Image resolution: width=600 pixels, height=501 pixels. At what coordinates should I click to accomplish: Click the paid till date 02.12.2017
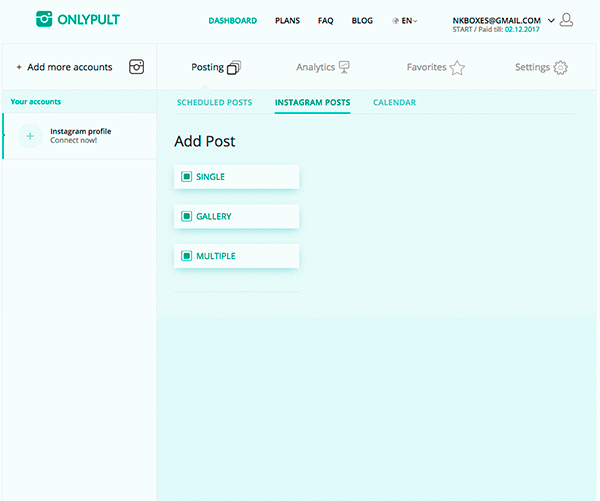pos(522,29)
